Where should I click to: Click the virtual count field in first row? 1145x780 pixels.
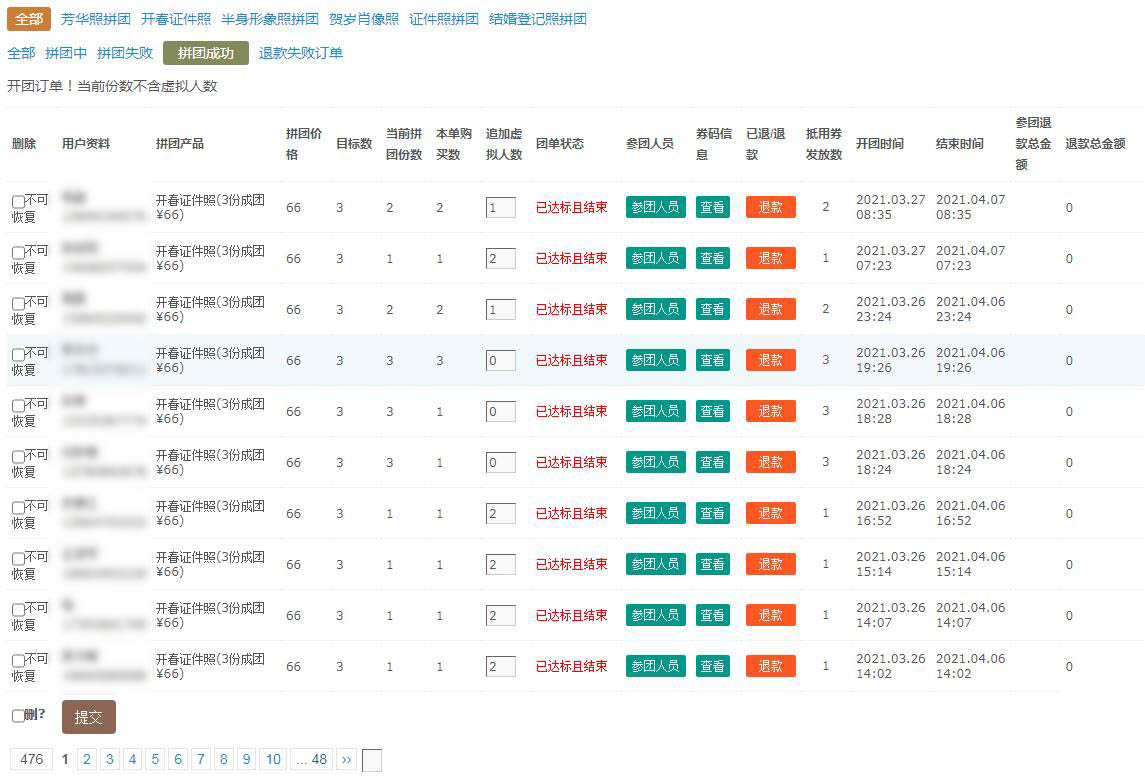coord(500,207)
